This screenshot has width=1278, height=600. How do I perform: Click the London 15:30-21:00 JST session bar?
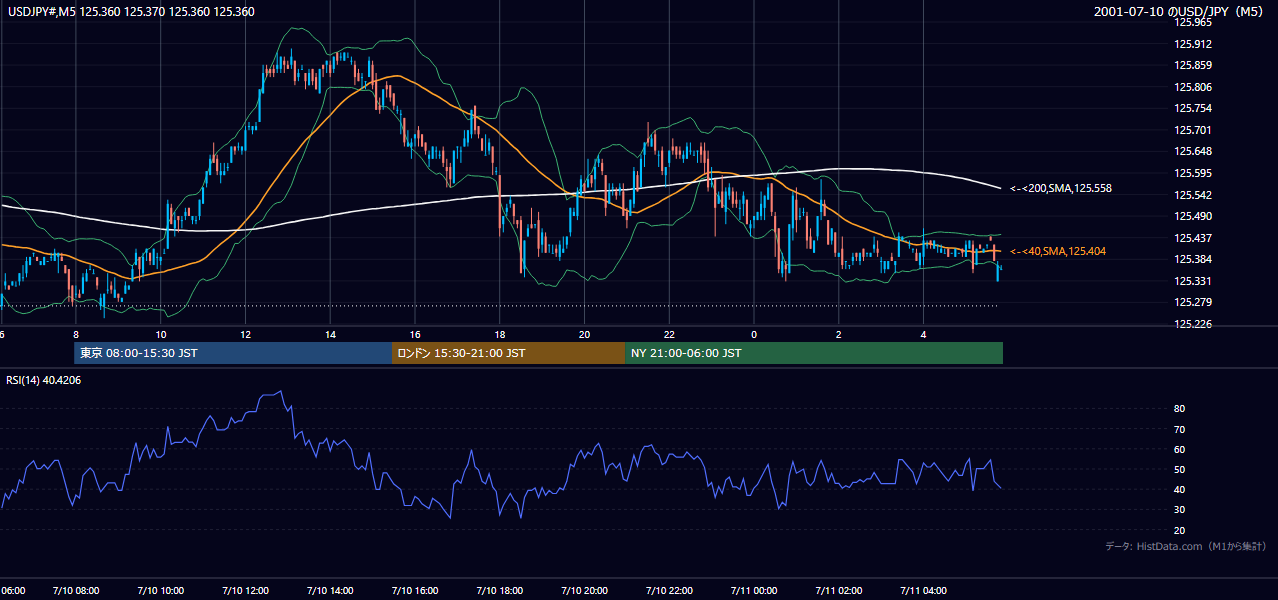point(508,353)
